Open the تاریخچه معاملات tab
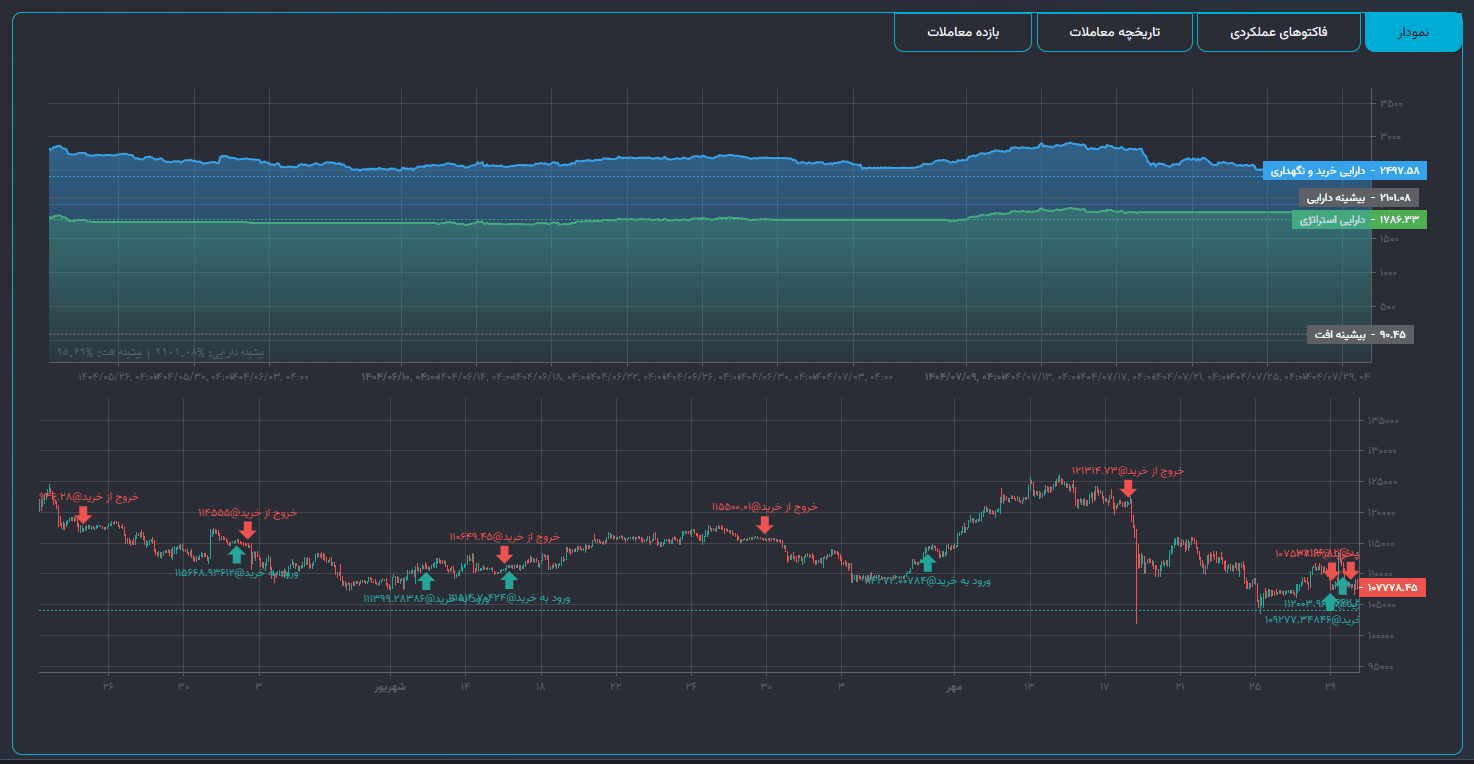Image resolution: width=1474 pixels, height=764 pixels. pyautogui.click(x=1114, y=32)
